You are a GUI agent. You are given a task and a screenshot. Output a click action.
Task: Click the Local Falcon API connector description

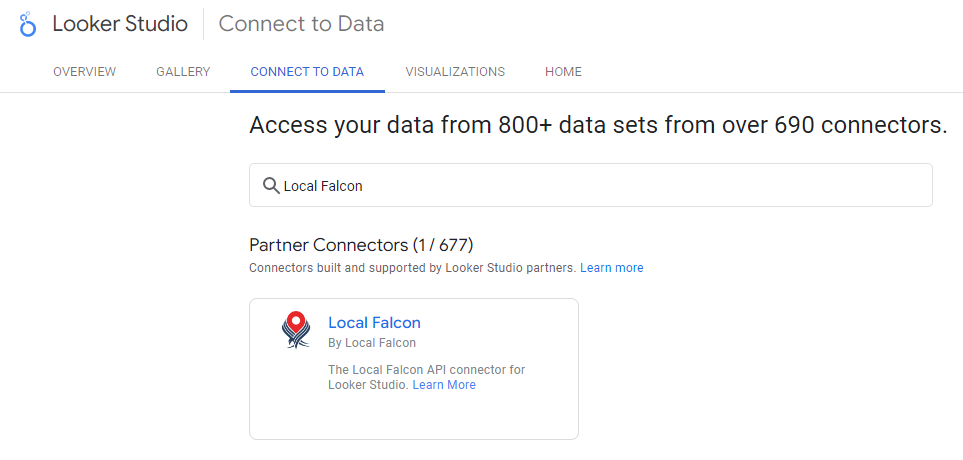click(x=427, y=377)
